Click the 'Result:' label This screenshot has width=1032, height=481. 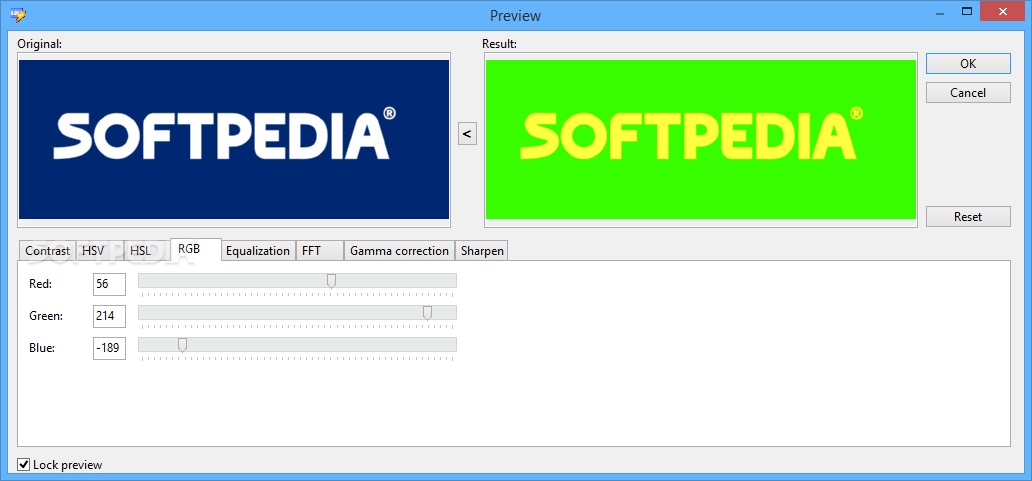500,44
